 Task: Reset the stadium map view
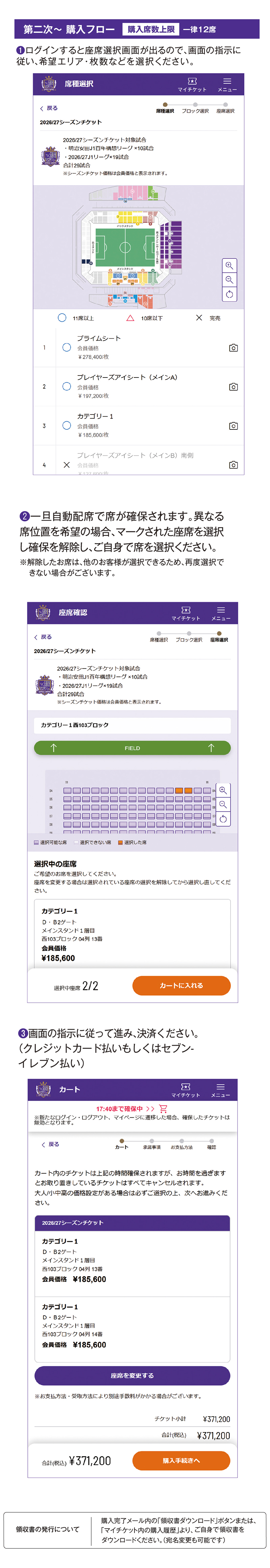pos(229,294)
